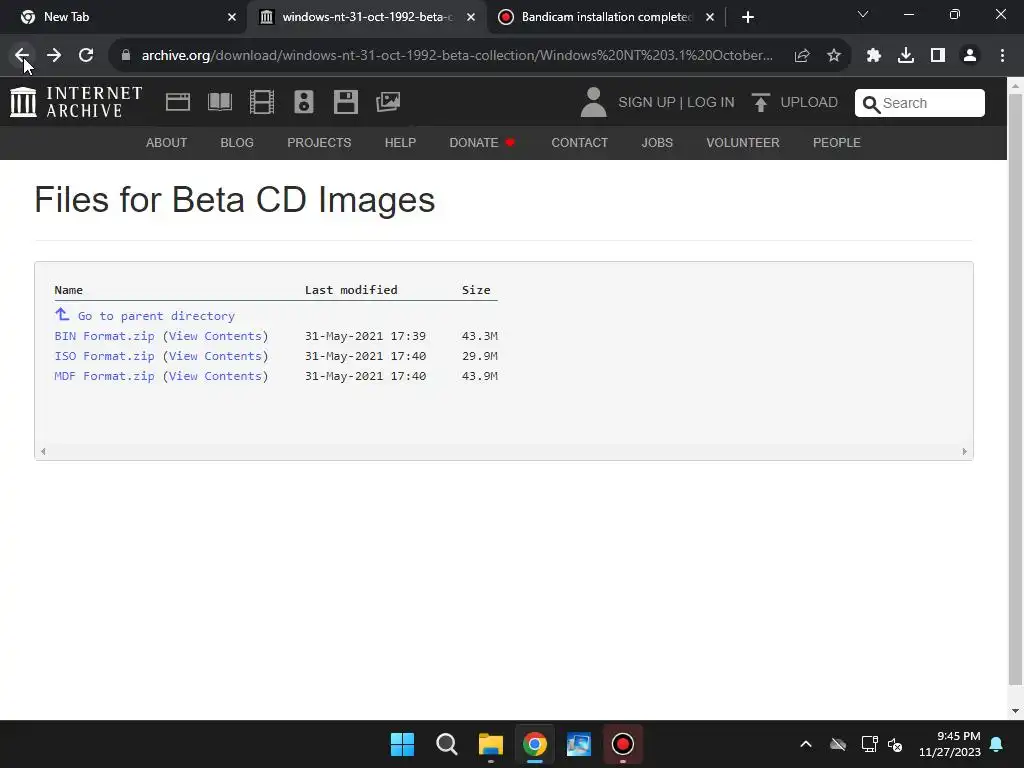Go forward with the browser forward arrow
Image resolution: width=1024 pixels, height=768 pixels.
[x=54, y=56]
